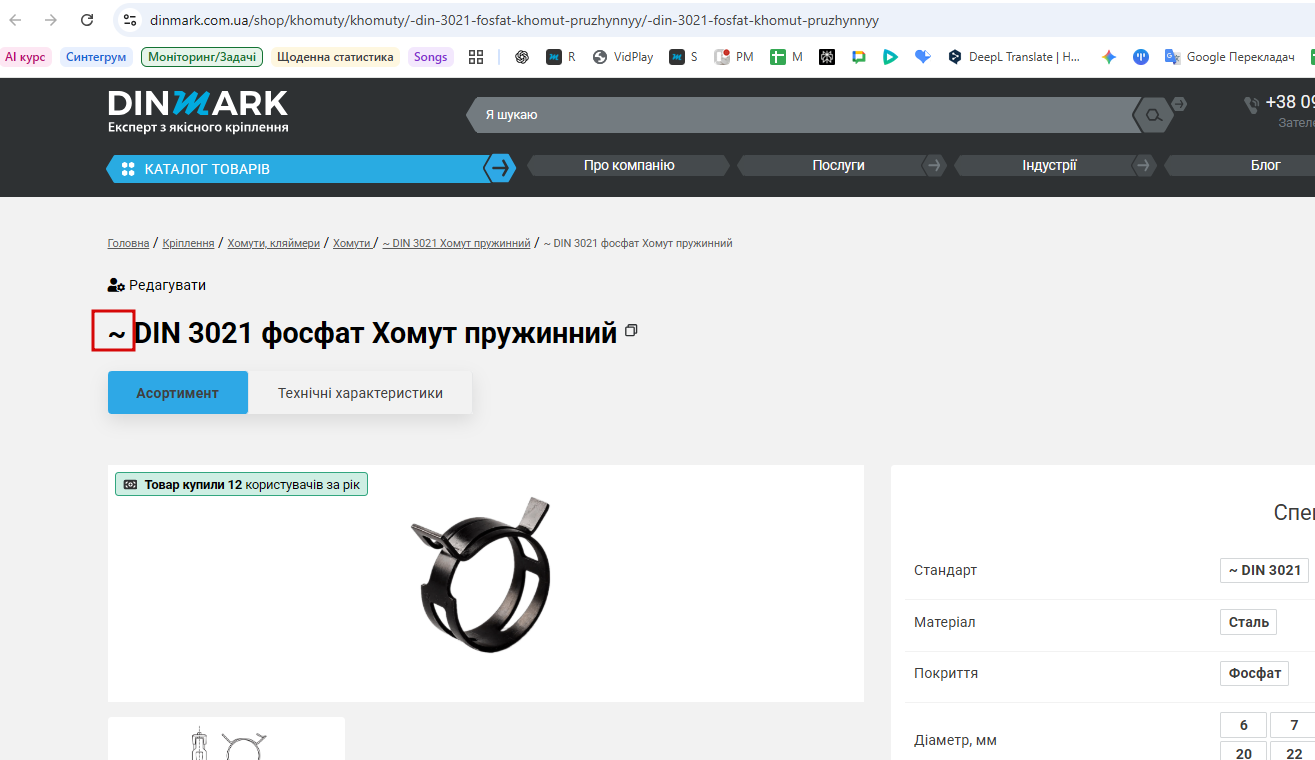Open the Послуги menu item
Screen dimensions: 1315x760
point(838,165)
